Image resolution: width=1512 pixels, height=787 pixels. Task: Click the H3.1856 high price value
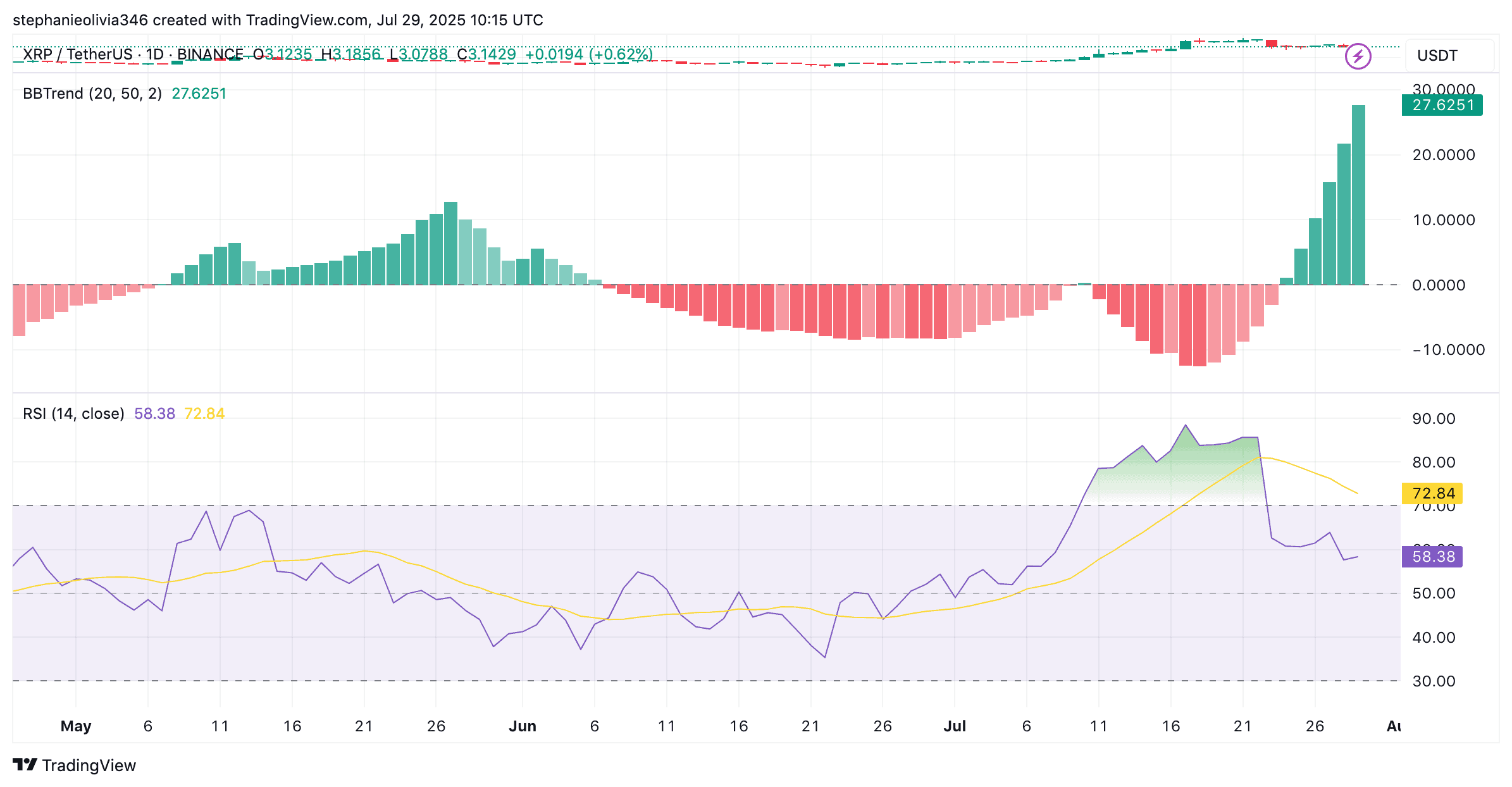point(351,54)
